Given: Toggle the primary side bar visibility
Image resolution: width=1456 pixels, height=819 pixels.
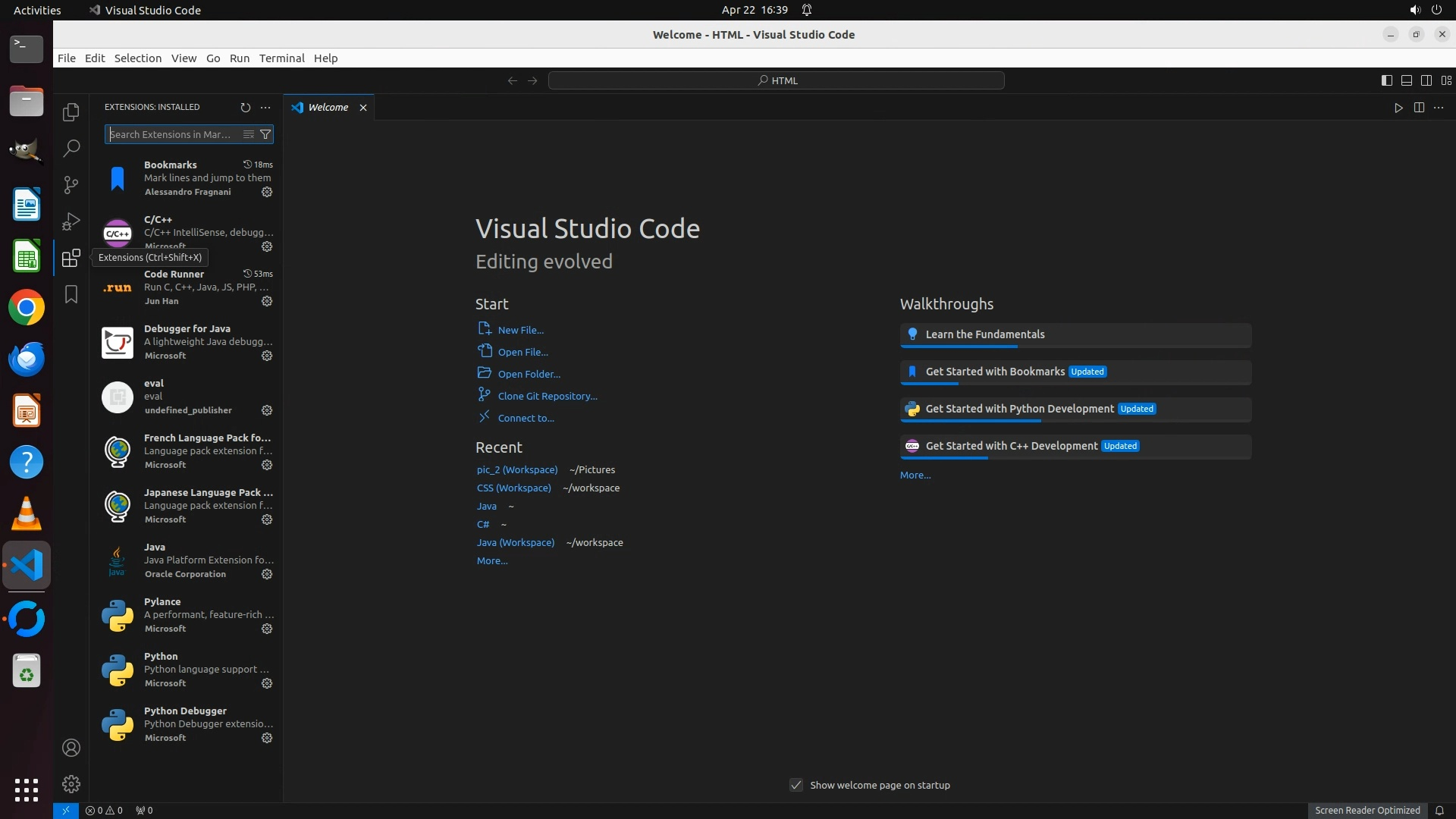Looking at the screenshot, I should click(1386, 80).
